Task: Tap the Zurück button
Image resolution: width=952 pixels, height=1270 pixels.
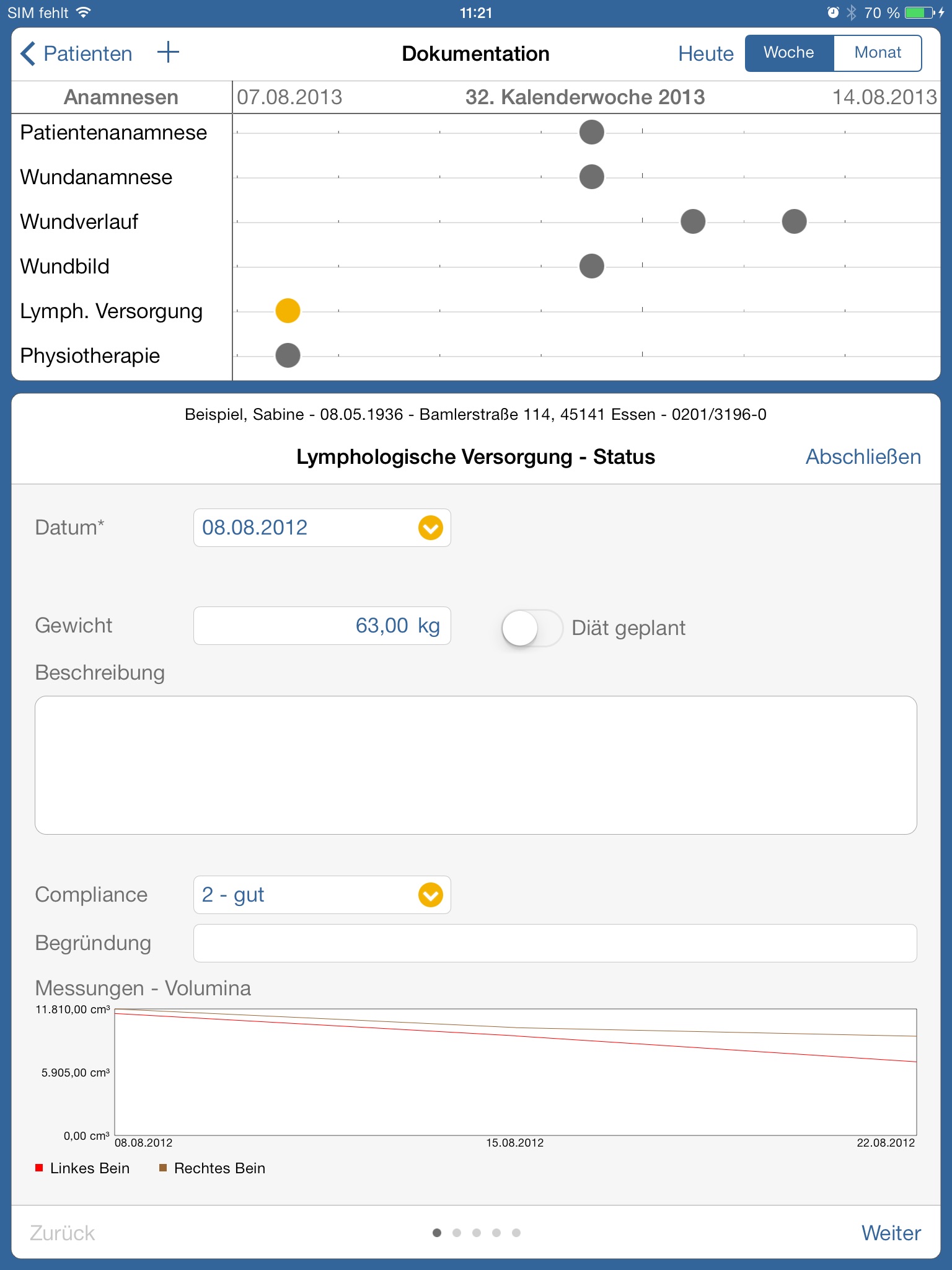Action: (62, 1233)
